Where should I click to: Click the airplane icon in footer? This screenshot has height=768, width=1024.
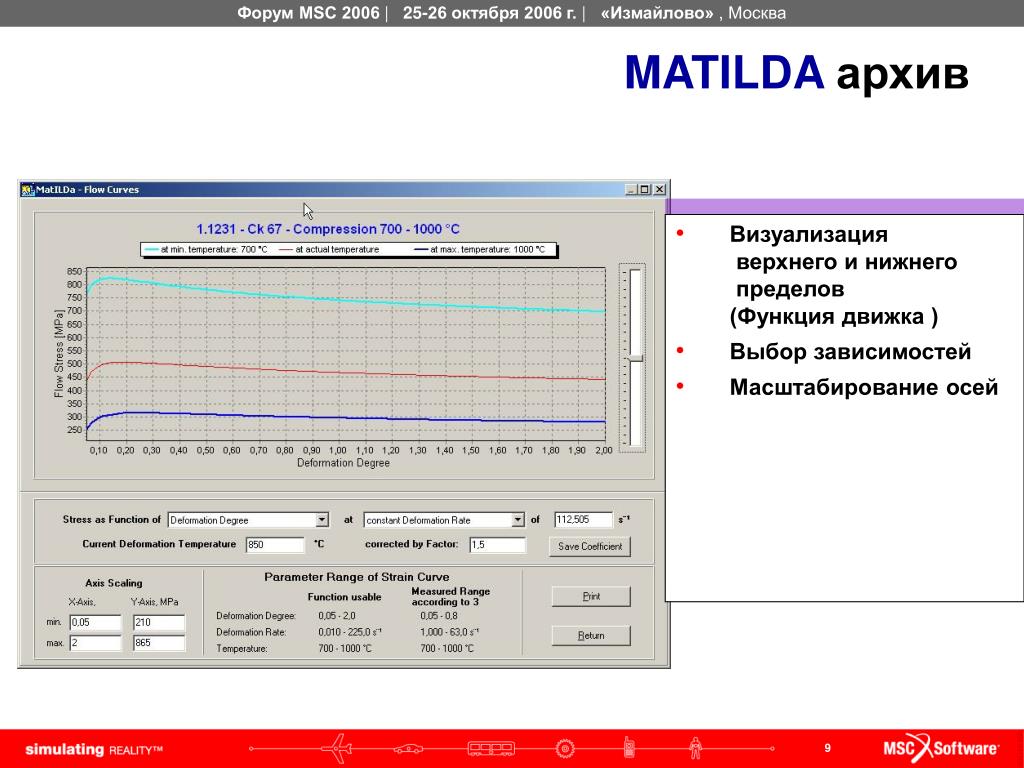[x=337, y=748]
